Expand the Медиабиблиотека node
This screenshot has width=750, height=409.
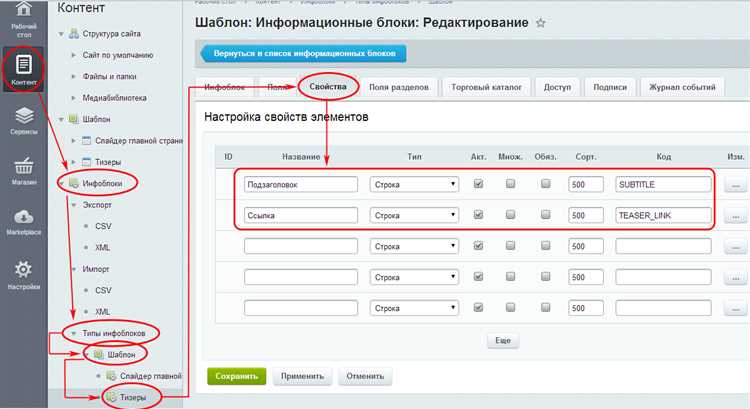pyautogui.click(x=73, y=98)
